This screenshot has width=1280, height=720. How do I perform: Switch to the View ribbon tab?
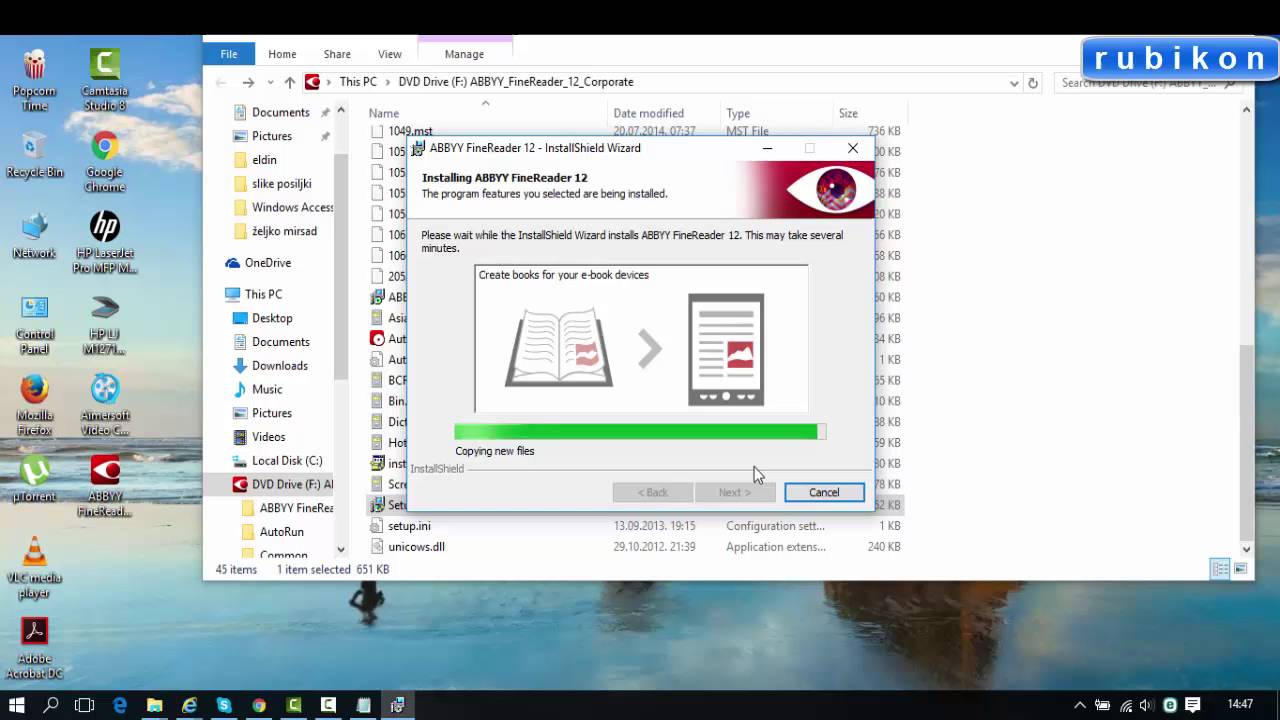pos(390,54)
